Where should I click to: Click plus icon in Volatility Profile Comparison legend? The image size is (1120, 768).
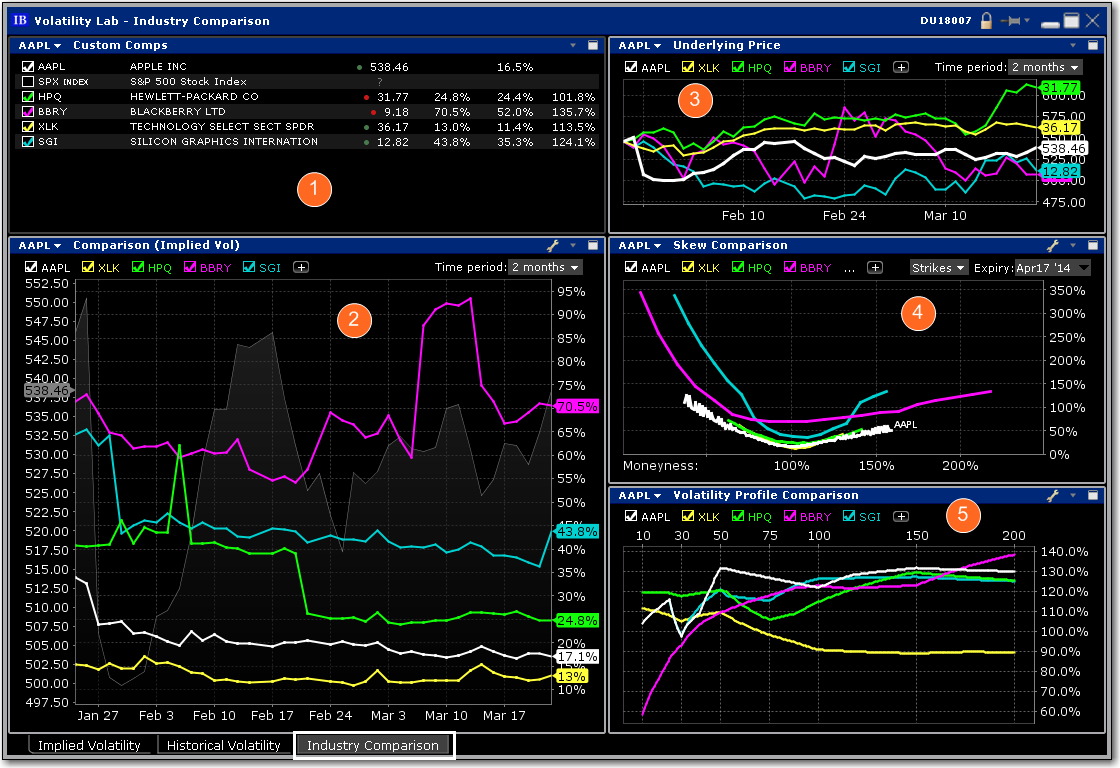coord(901,516)
